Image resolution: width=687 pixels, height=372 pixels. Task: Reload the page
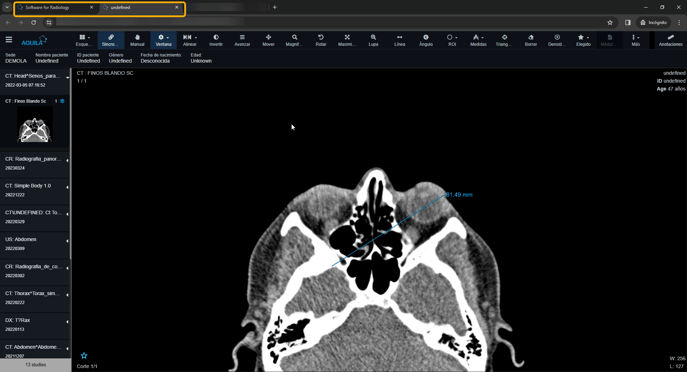tap(33, 22)
